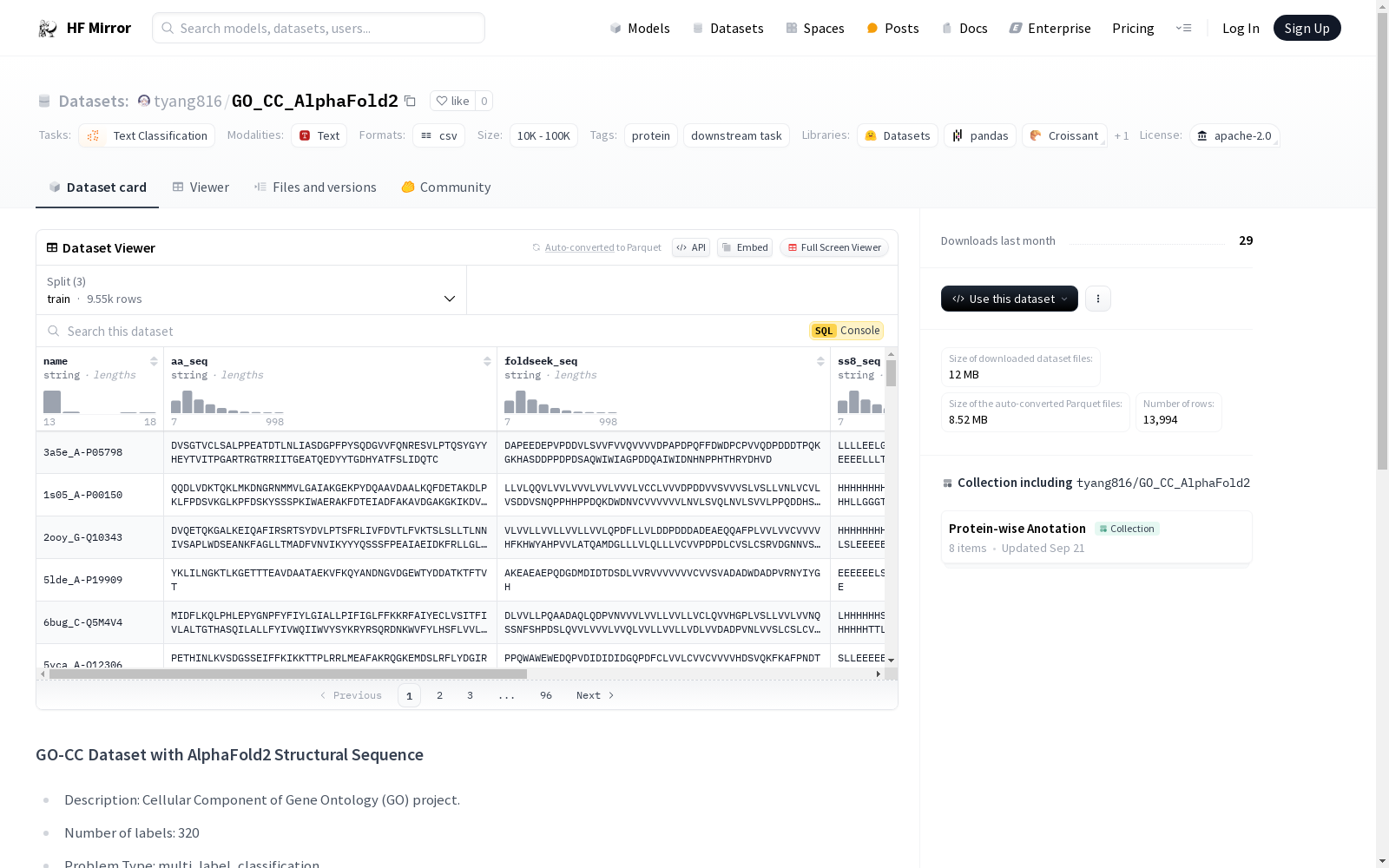Image resolution: width=1389 pixels, height=868 pixels.
Task: Click the name column length histogram
Action: 100,401
